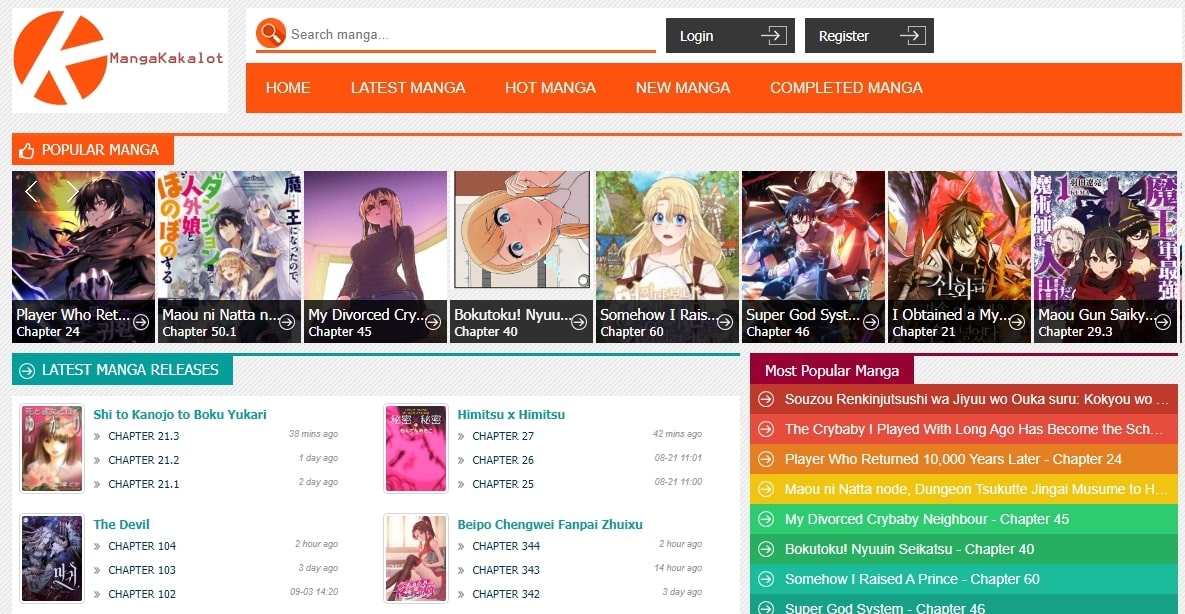The image size is (1185, 614).
Task: Browse COMPLETED MANGA from navigation
Action: pos(846,88)
